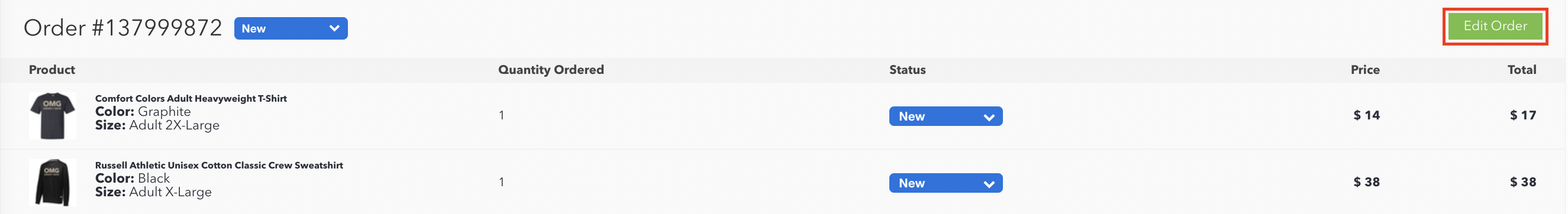Open the order-level New status dropdown
The image size is (1568, 214).
tap(291, 28)
